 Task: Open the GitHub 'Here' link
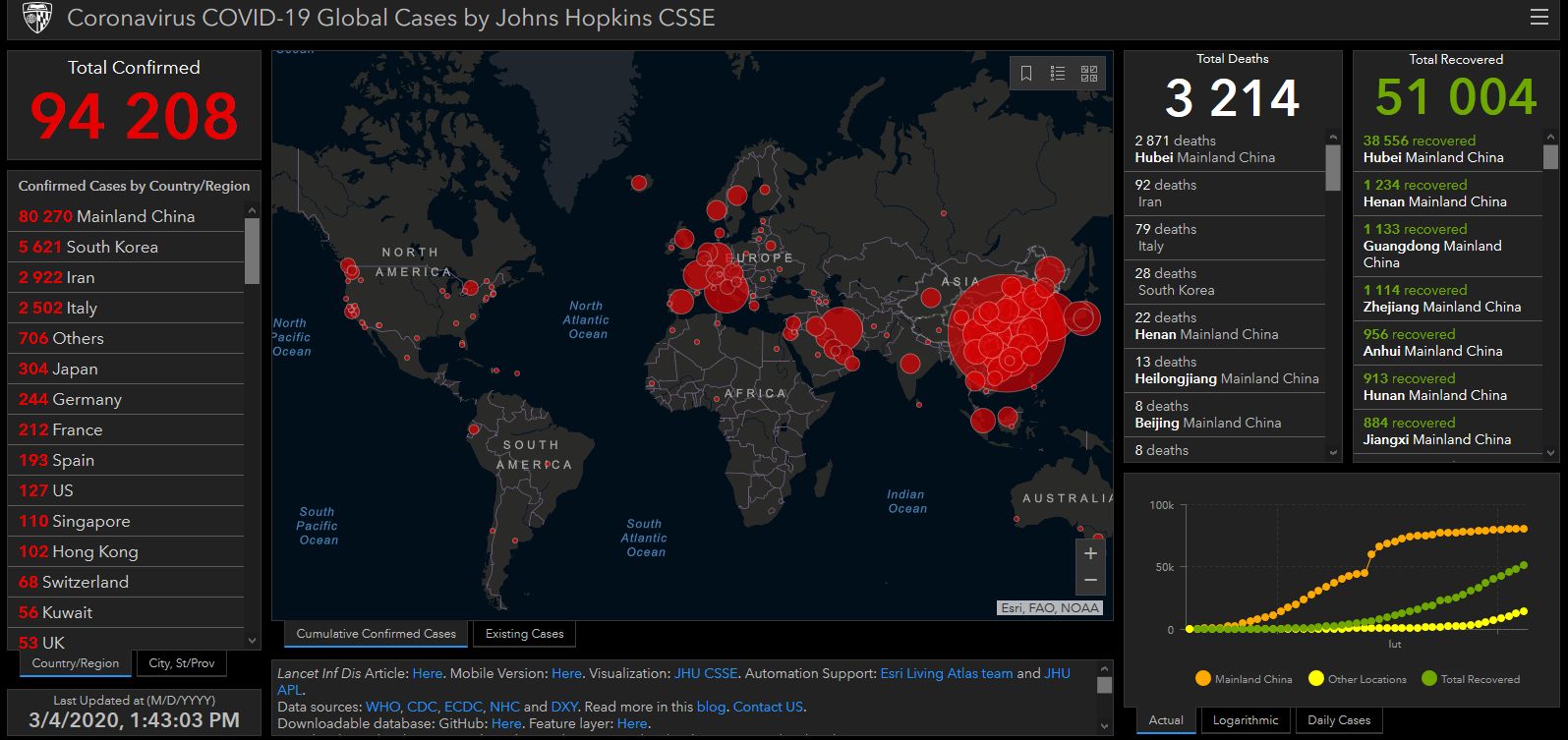506,723
